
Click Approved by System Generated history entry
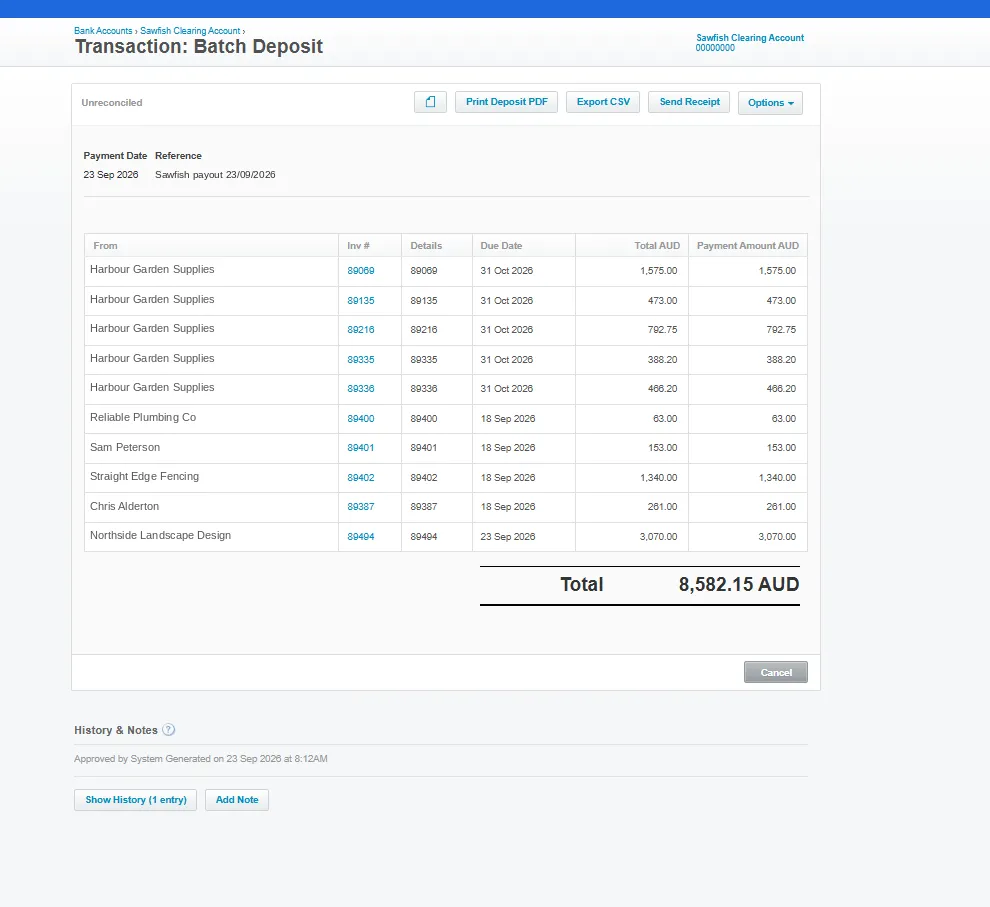tap(201, 759)
